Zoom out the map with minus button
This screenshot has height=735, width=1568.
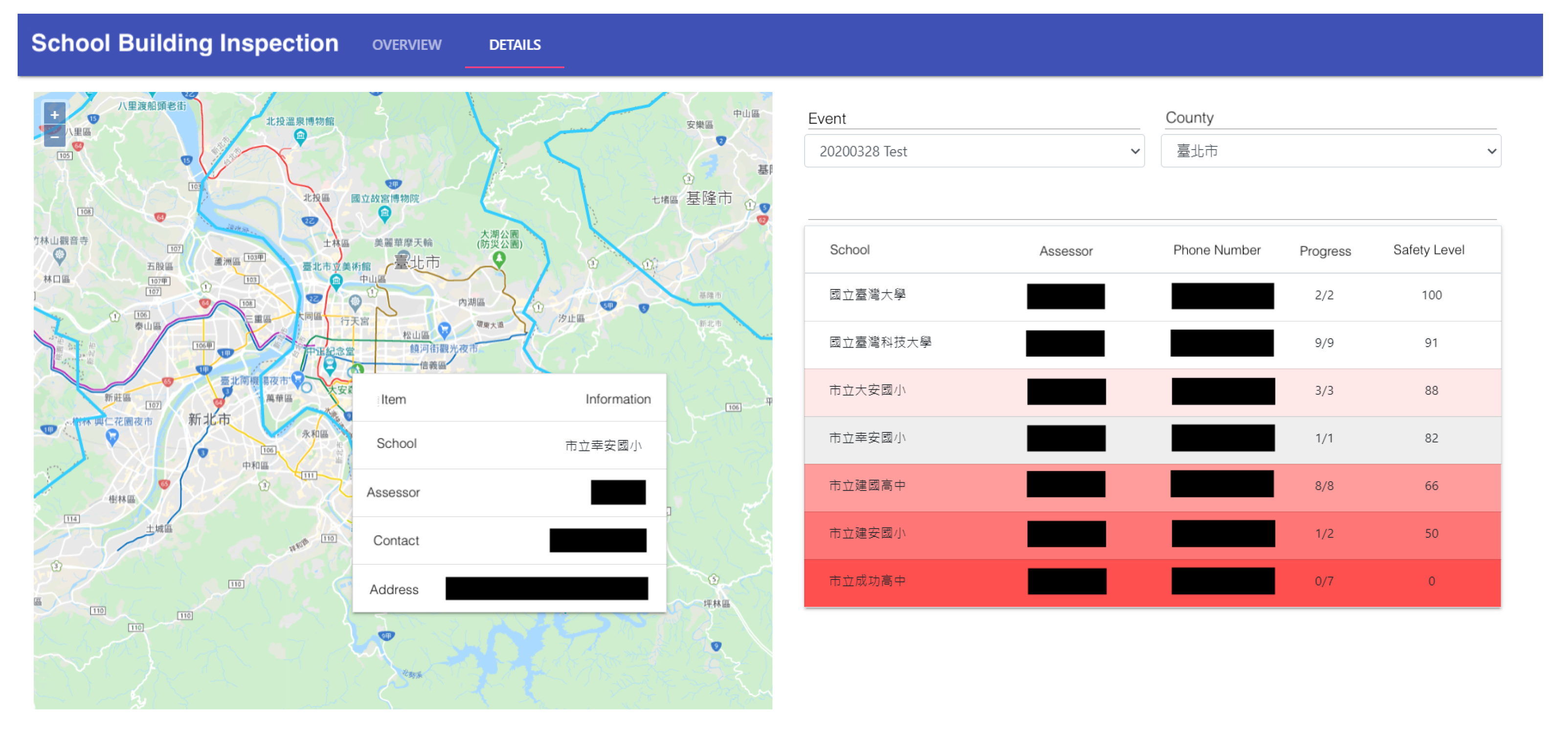[54, 137]
